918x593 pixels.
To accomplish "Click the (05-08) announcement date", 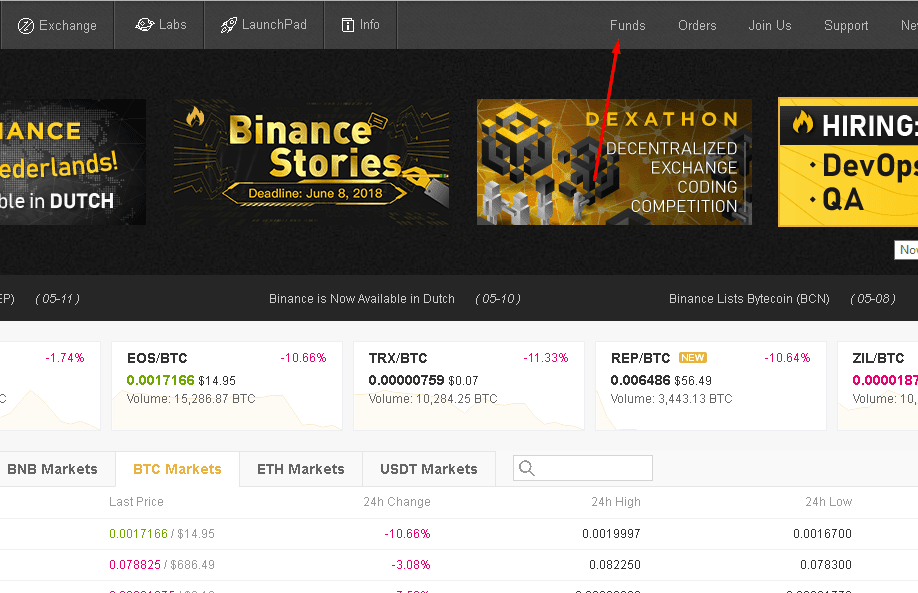I will 873,299.
